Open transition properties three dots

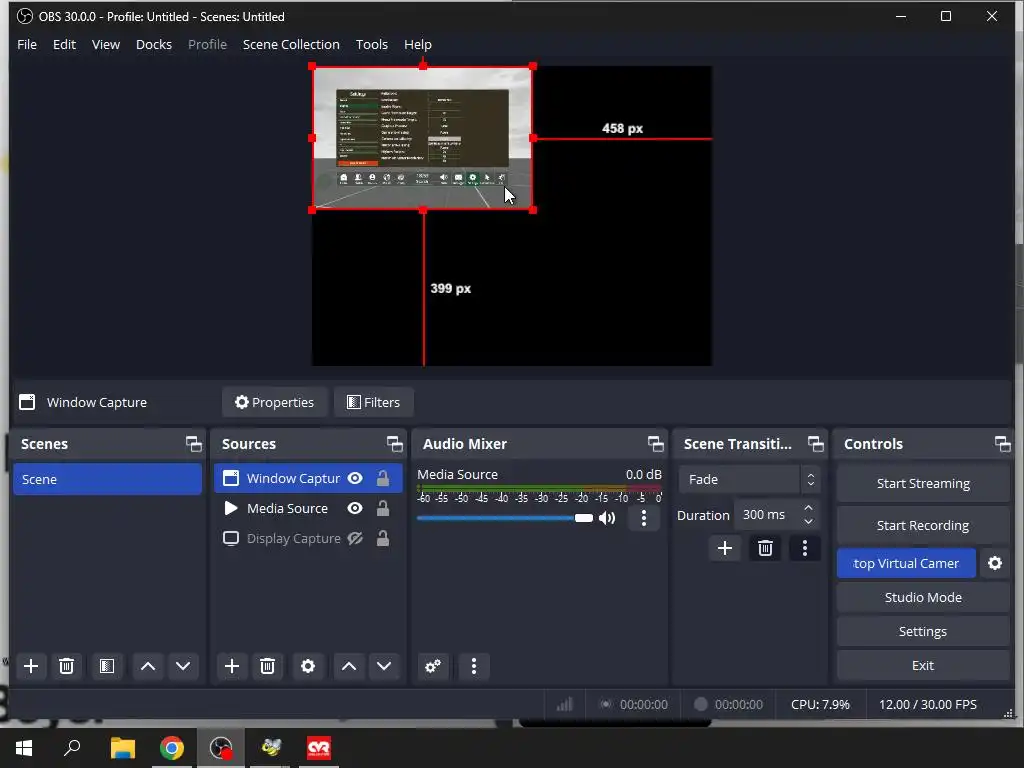tap(805, 548)
